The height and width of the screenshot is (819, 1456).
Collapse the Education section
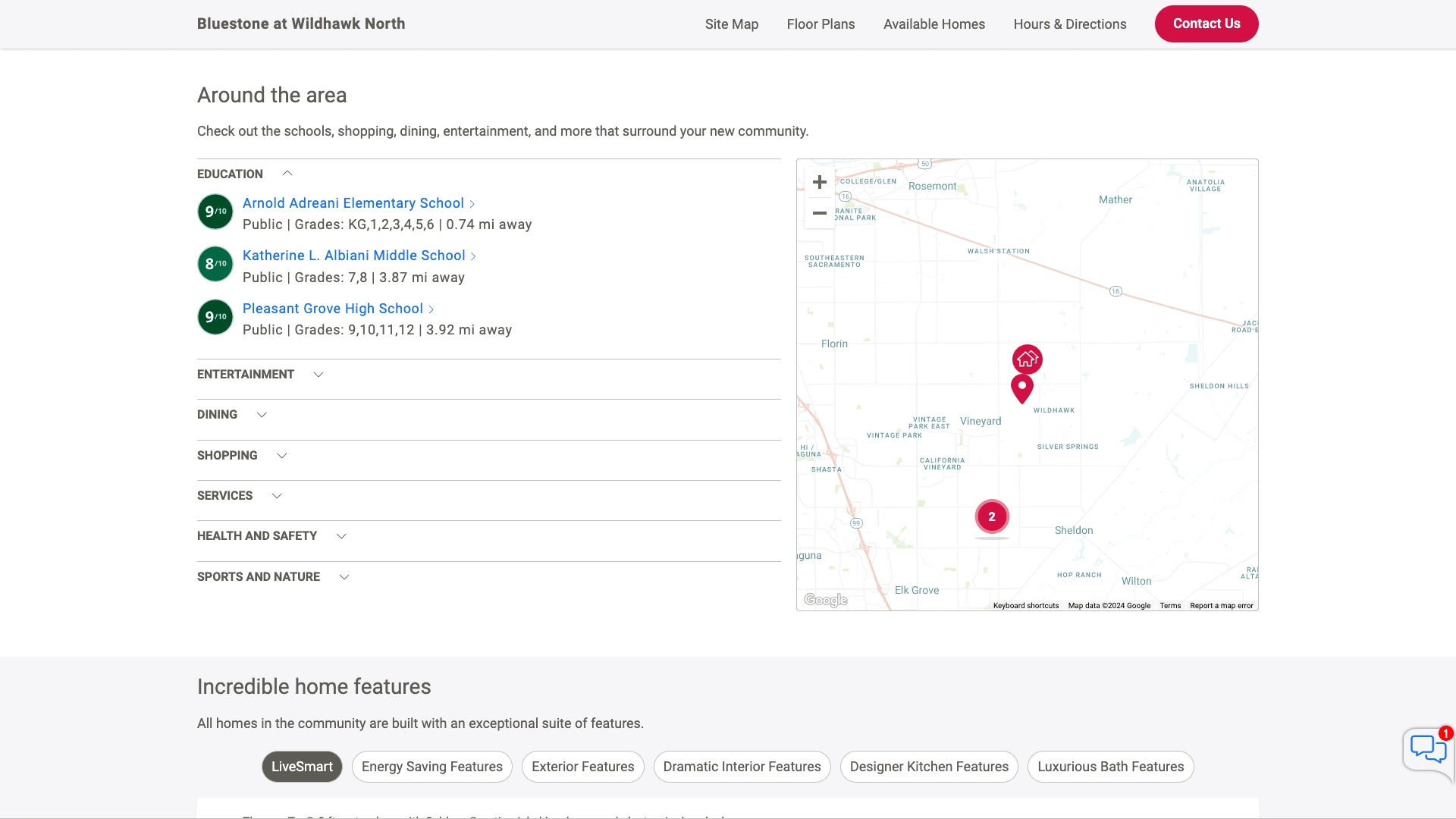click(x=287, y=173)
